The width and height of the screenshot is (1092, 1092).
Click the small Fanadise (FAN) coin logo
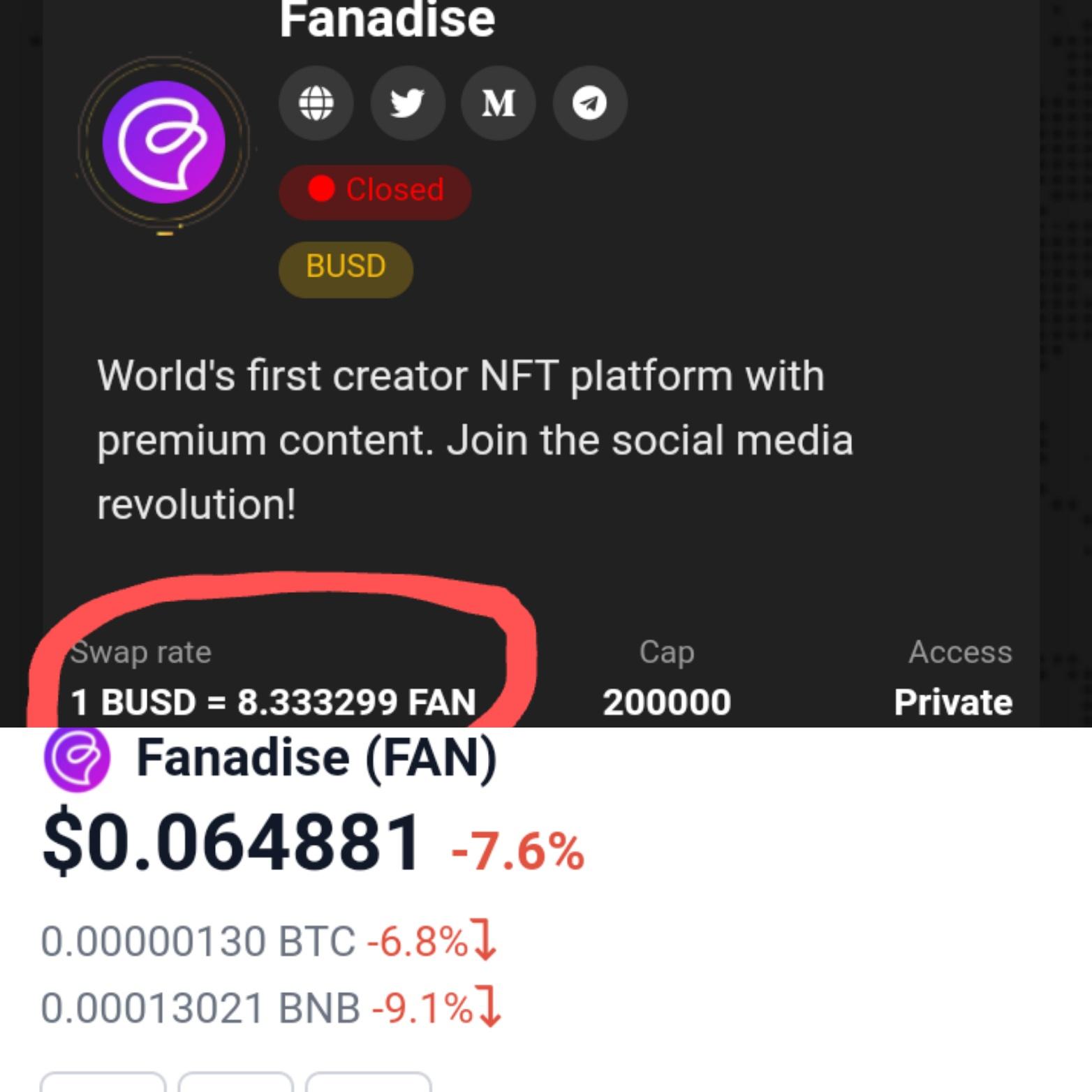tap(77, 758)
